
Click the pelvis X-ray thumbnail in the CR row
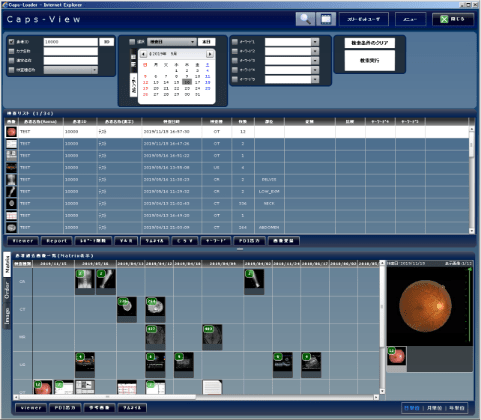85,279
